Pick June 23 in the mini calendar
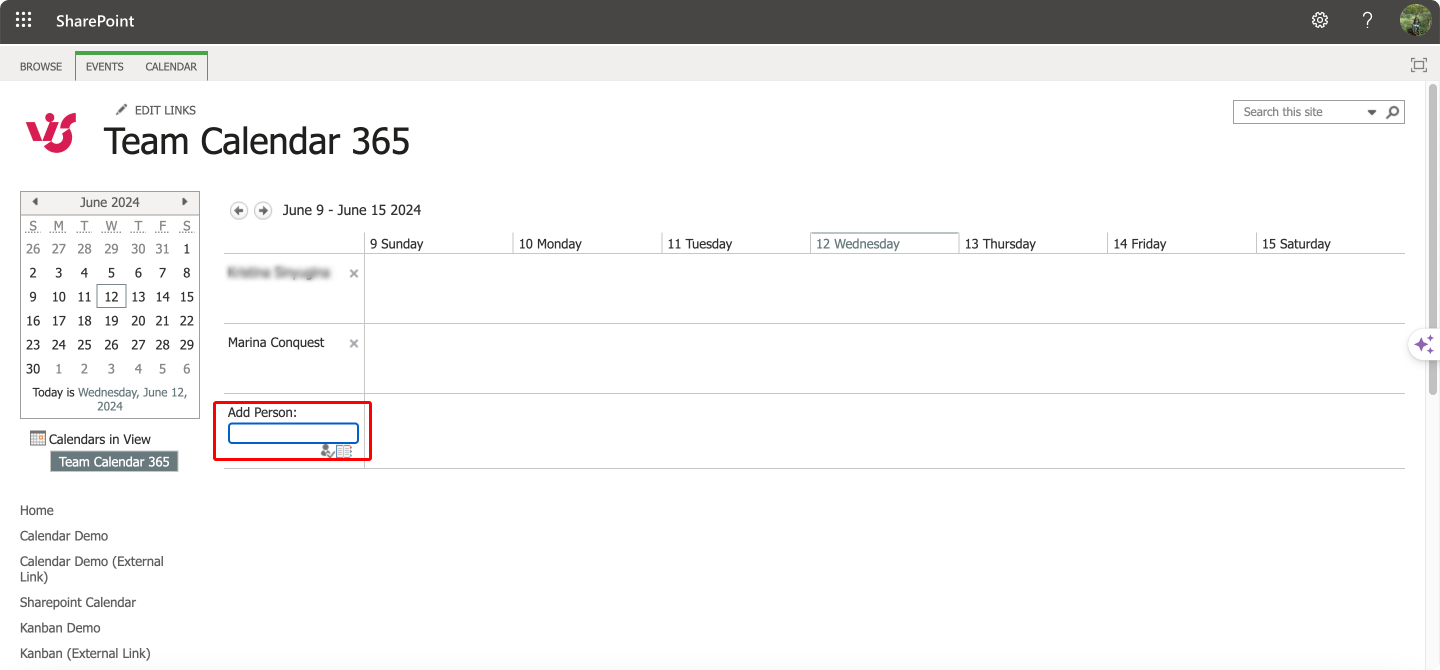Viewport: 1440px width, 670px height. pyautogui.click(x=33, y=345)
